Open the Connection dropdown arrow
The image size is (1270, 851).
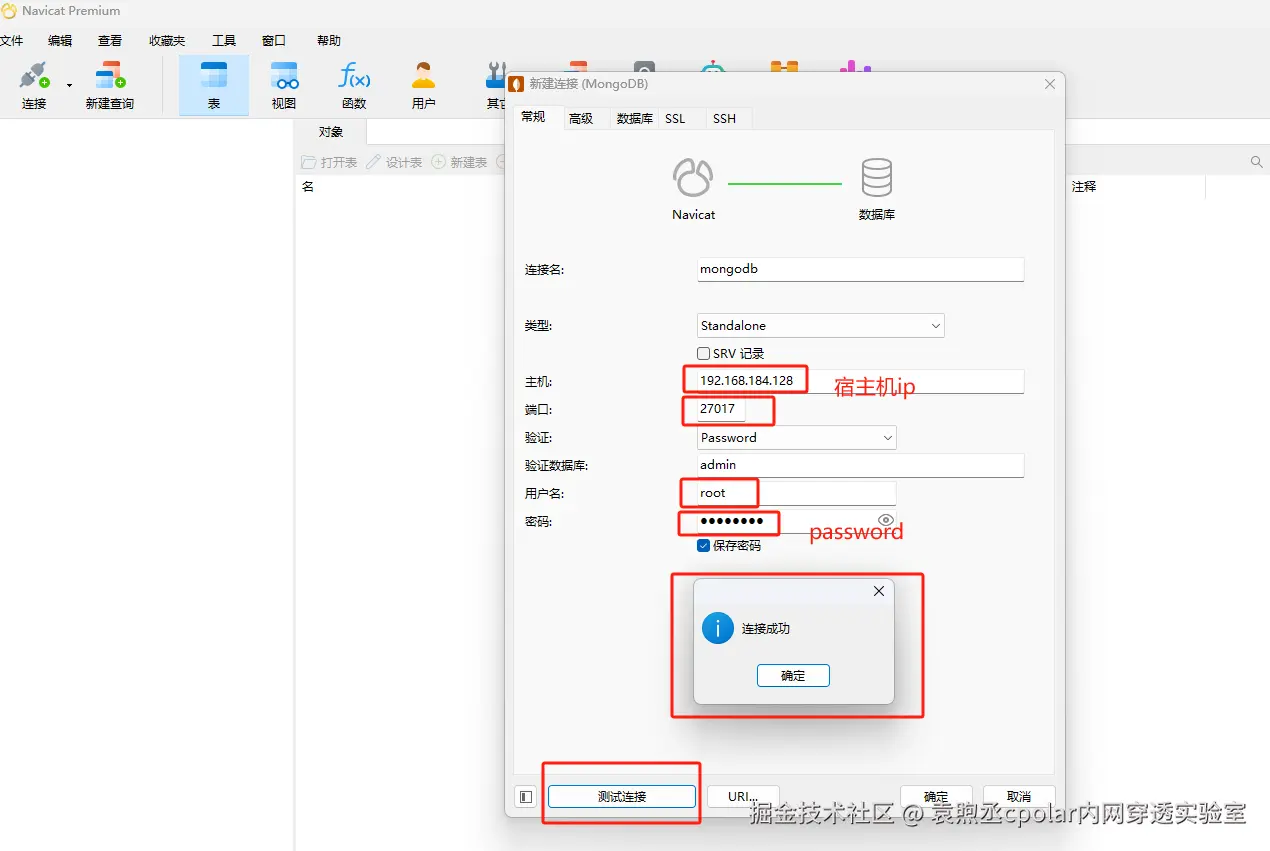(x=69, y=85)
